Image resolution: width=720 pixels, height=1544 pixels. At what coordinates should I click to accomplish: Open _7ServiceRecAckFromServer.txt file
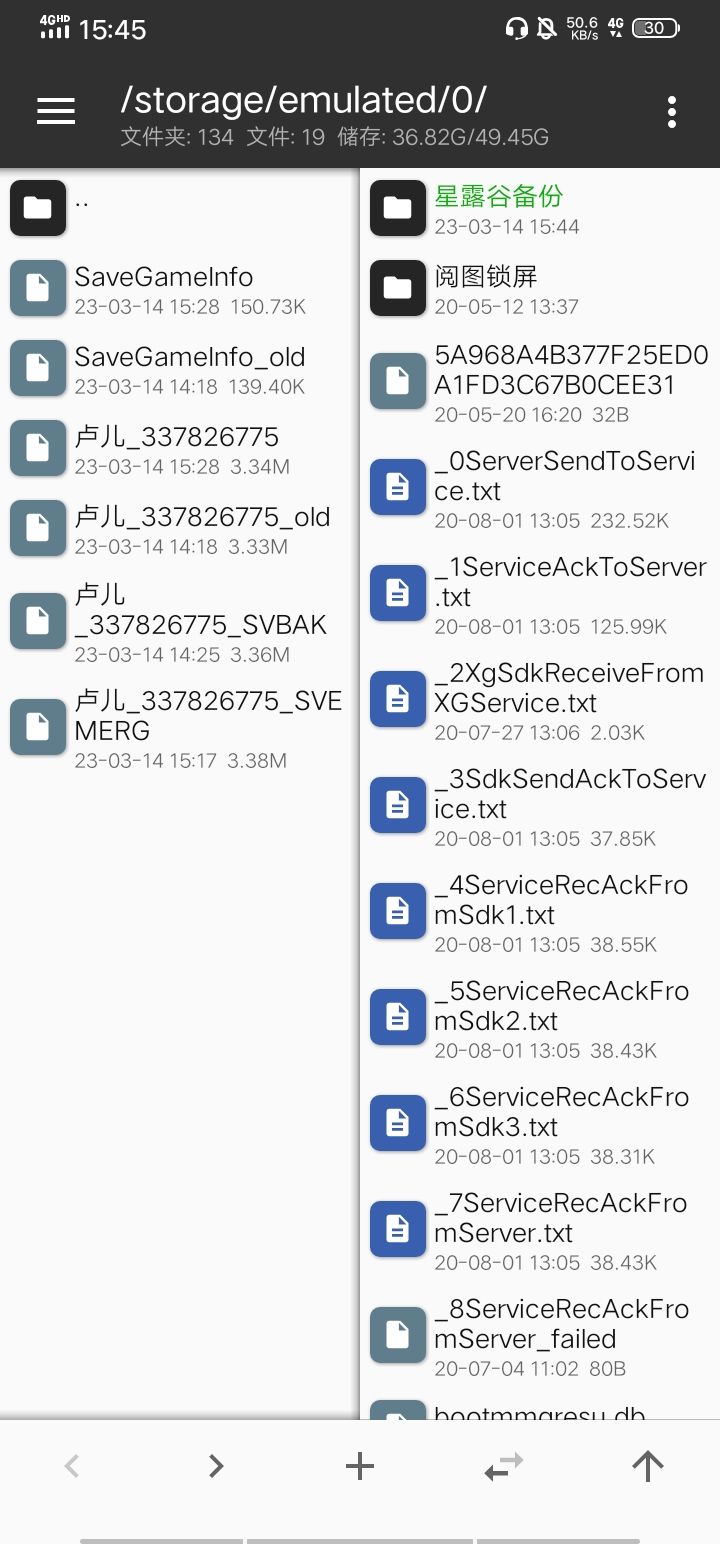pos(561,1219)
